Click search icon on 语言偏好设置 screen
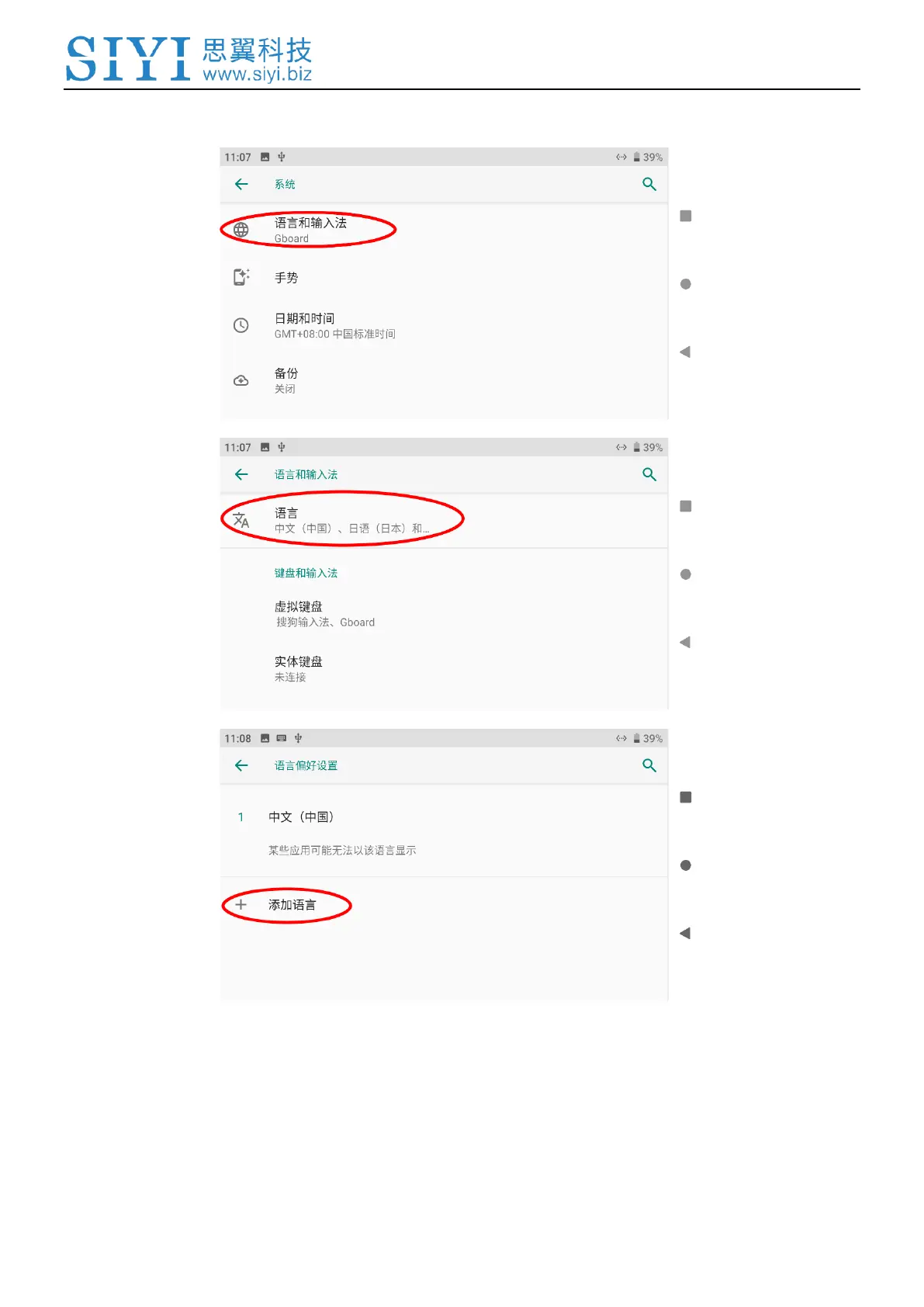Viewport: 924px width, 1307px height. click(649, 765)
